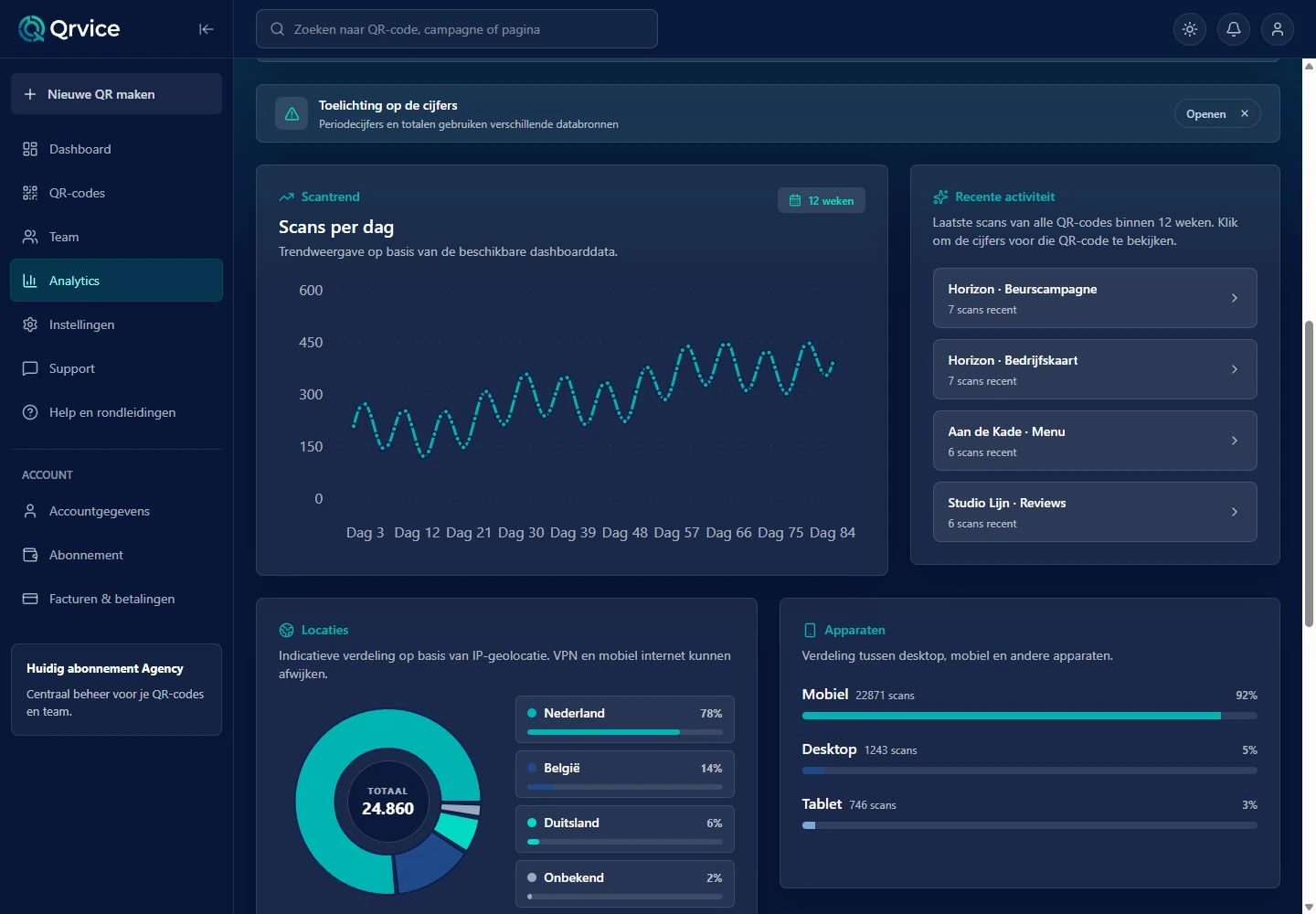
Task: Click the Scans per dag heading
Action: (336, 227)
